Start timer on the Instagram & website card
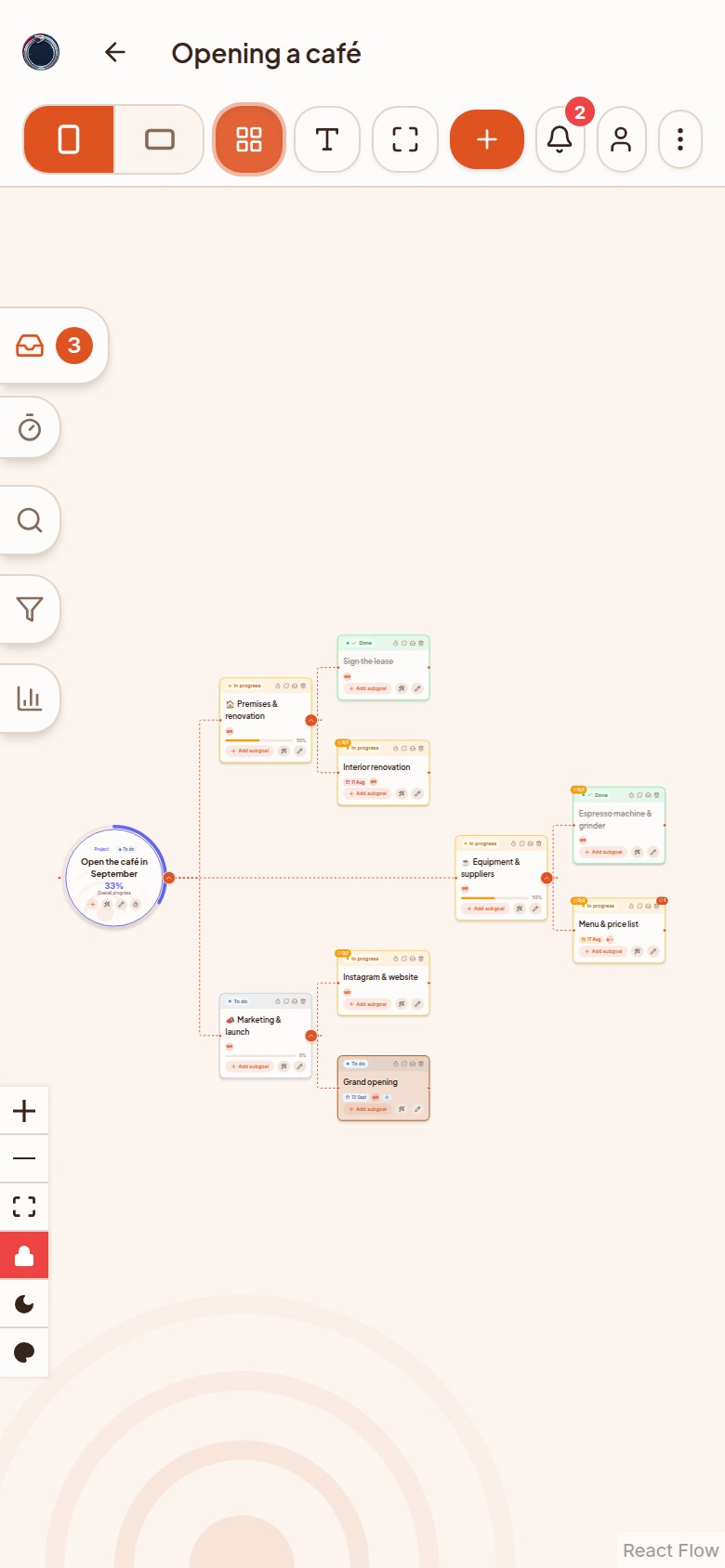 (395, 959)
